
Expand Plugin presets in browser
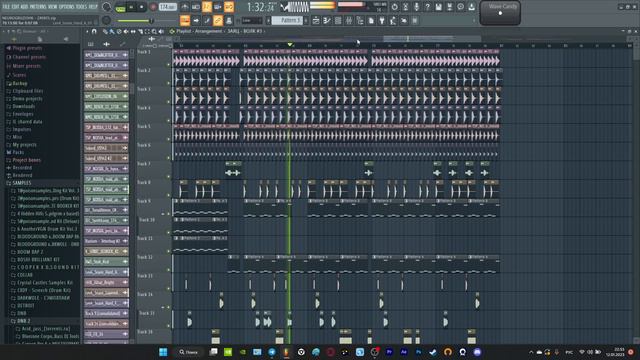[x=27, y=48]
